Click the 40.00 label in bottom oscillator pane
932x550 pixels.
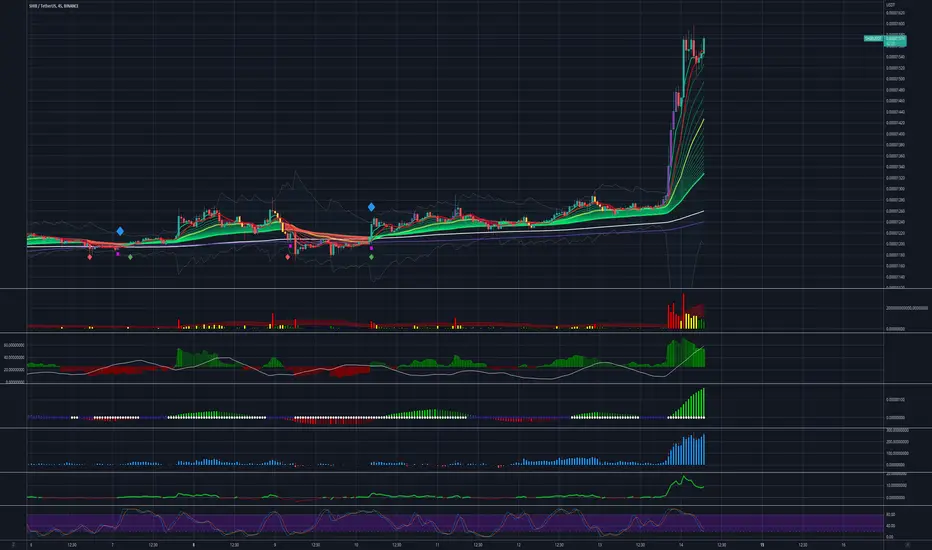(x=890, y=526)
